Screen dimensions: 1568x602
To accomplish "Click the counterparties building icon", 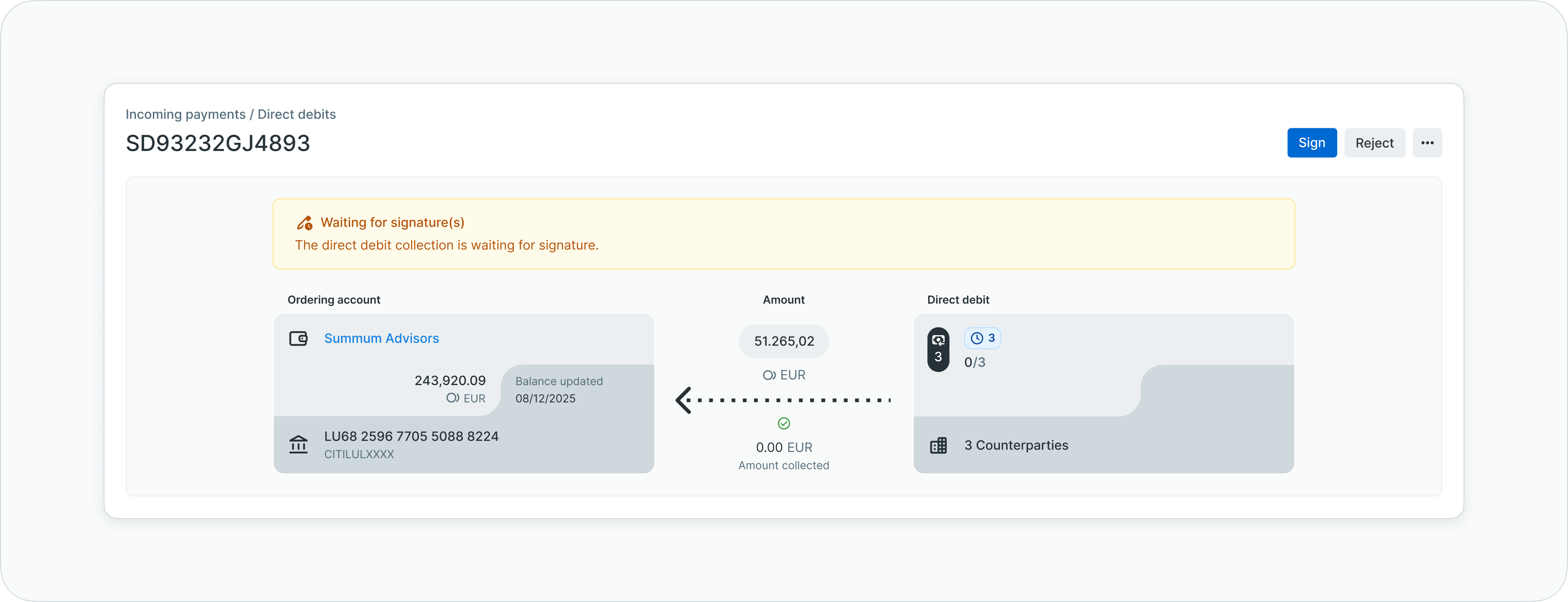I will [938, 446].
